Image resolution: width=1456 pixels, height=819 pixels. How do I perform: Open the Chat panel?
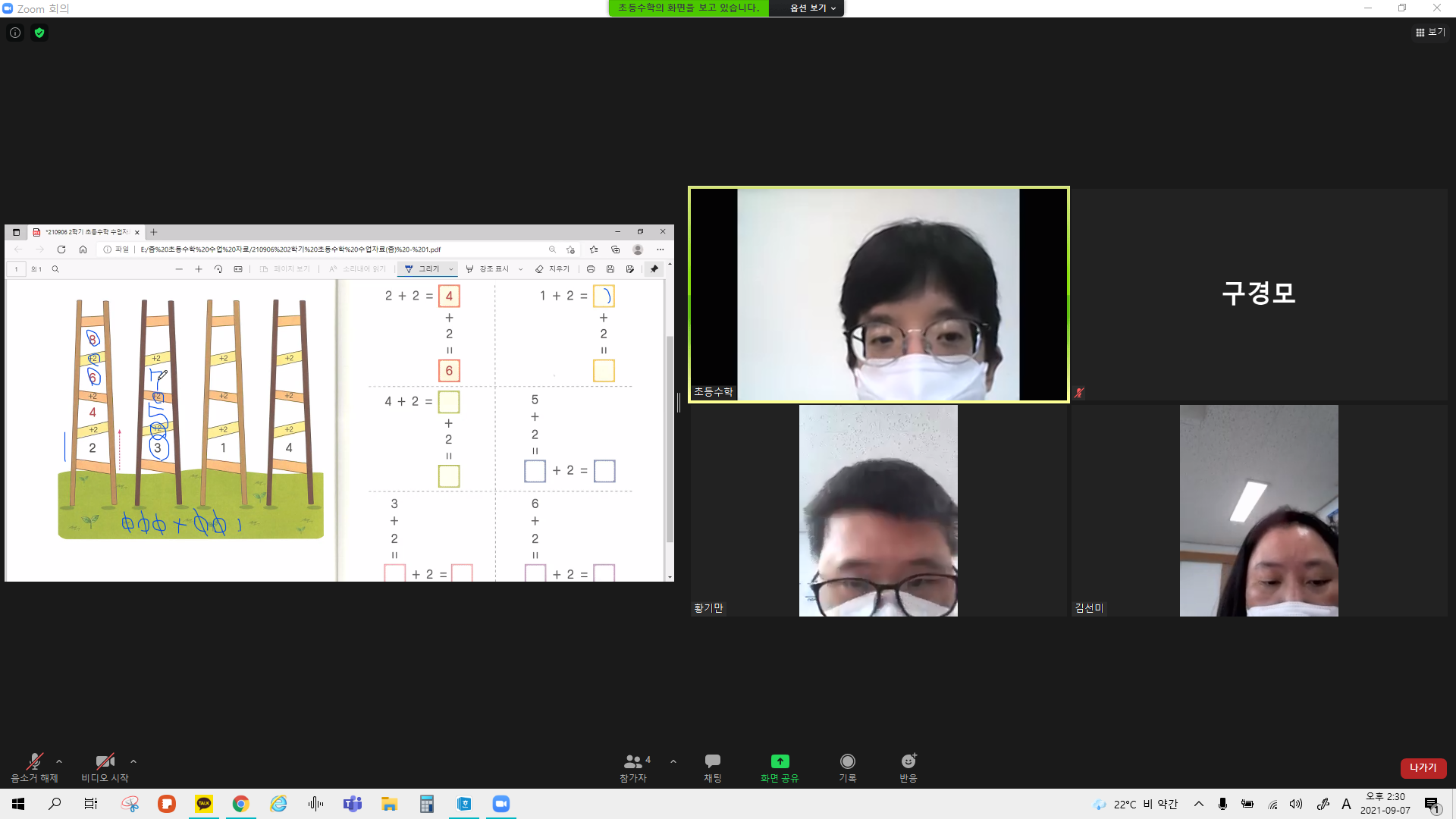point(712,767)
